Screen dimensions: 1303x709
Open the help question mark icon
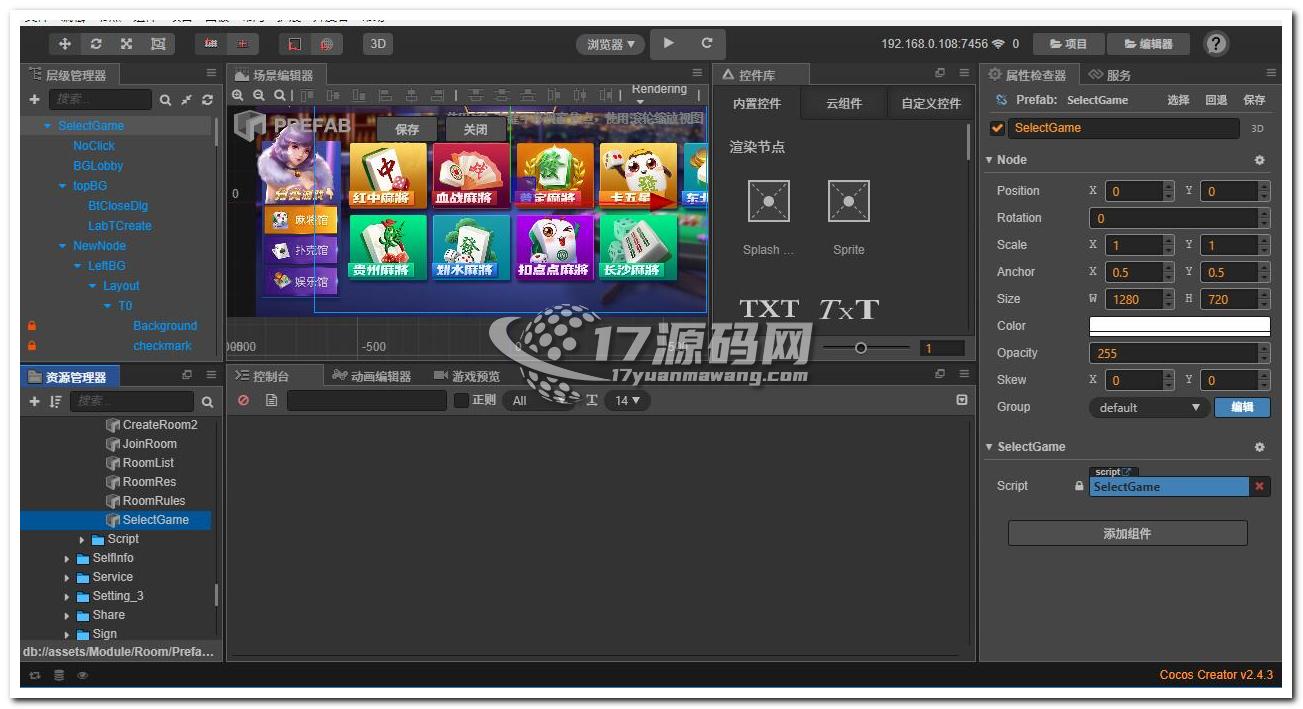(1216, 43)
